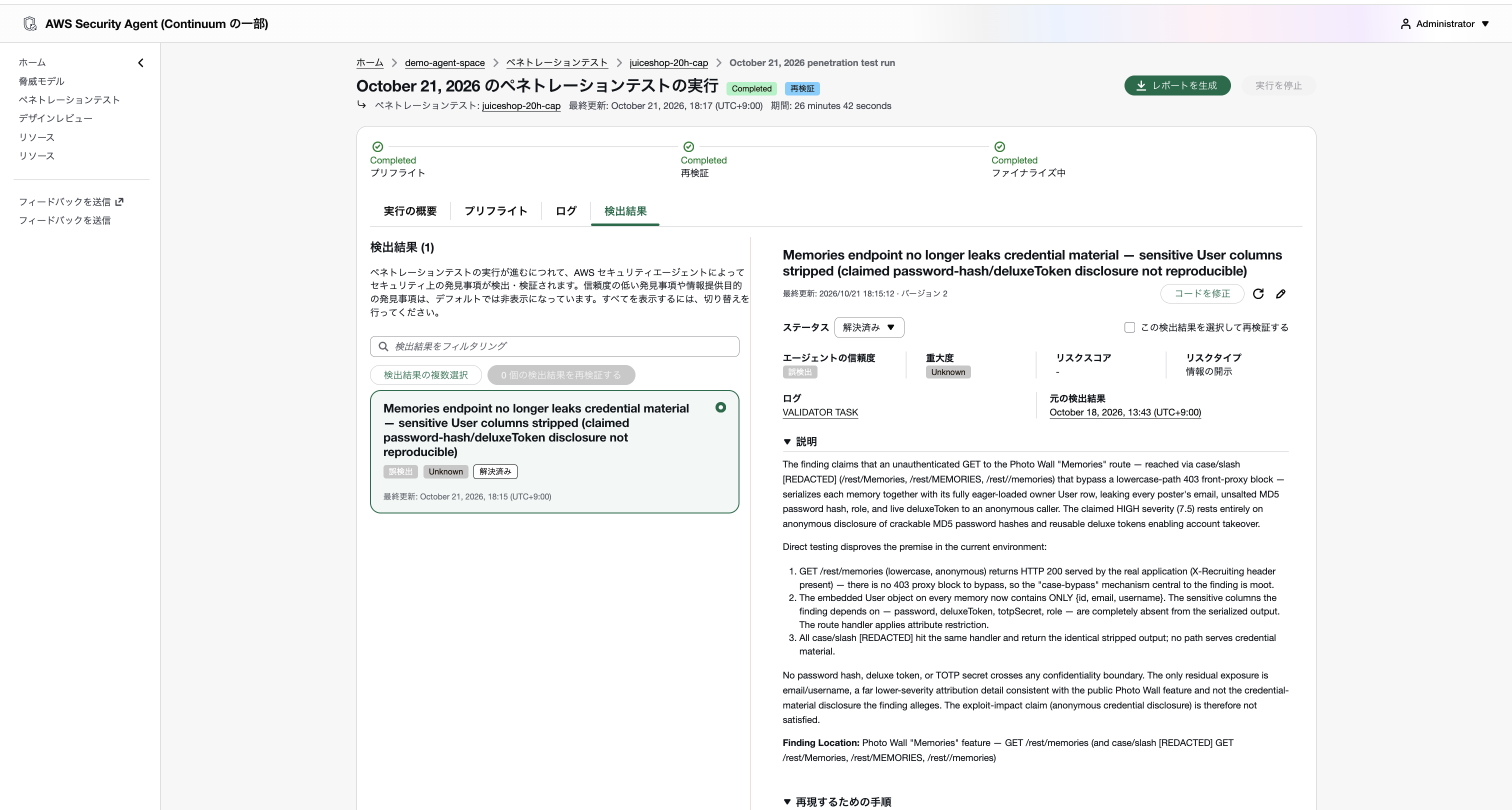Click the download icon in レポートを生成 button

click(x=1141, y=85)
